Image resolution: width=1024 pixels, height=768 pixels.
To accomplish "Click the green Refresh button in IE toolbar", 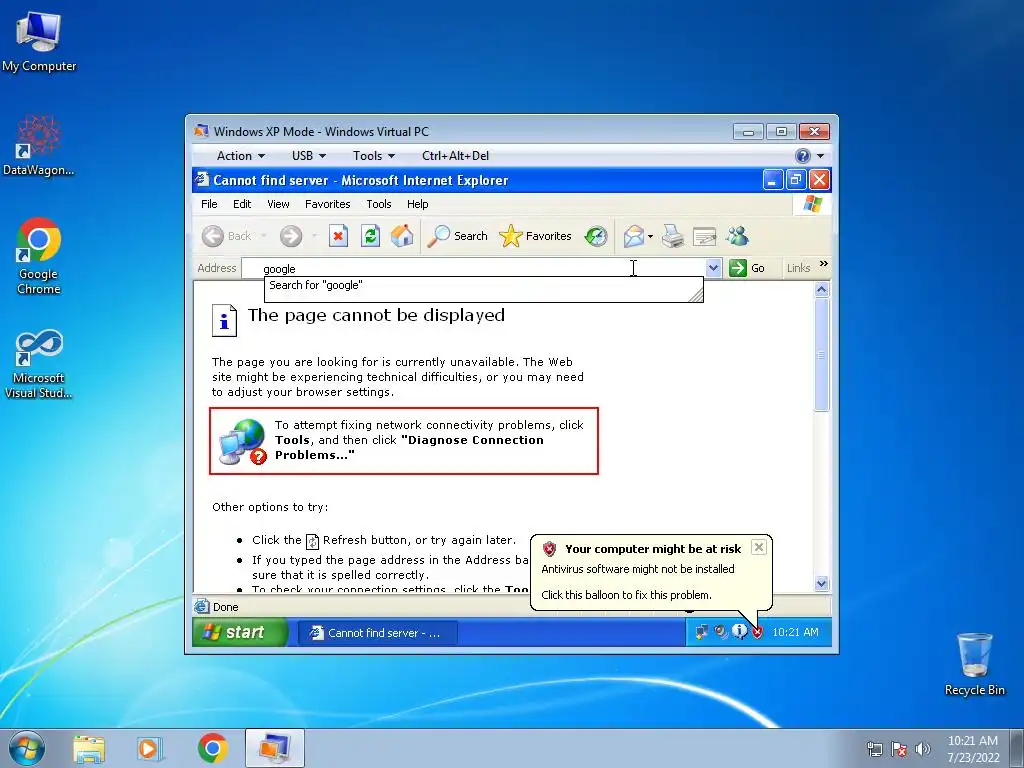I will [x=370, y=236].
